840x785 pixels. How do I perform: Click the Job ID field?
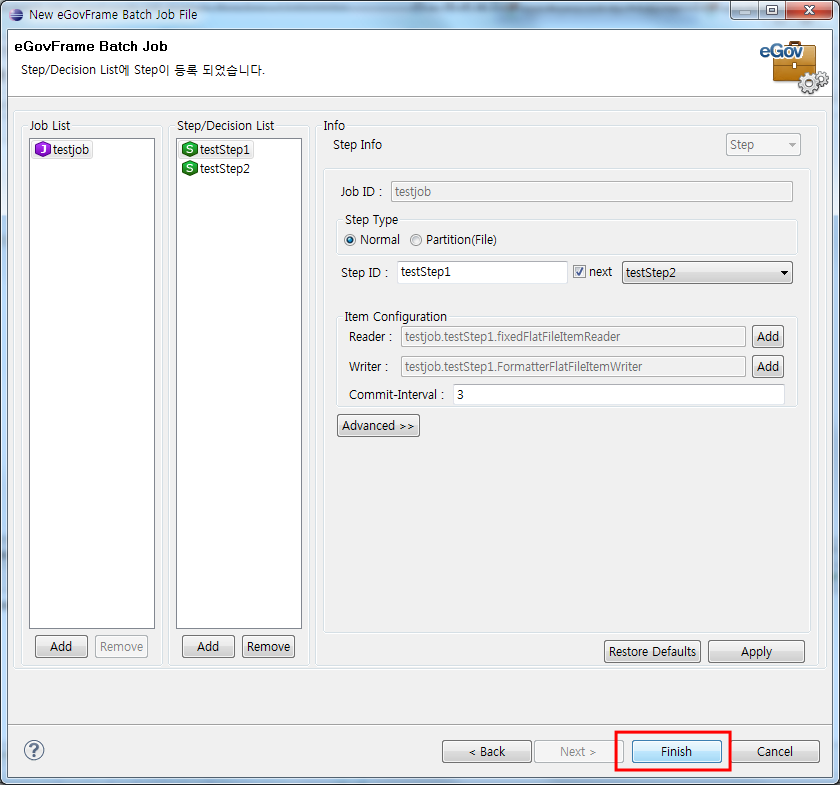(591, 192)
